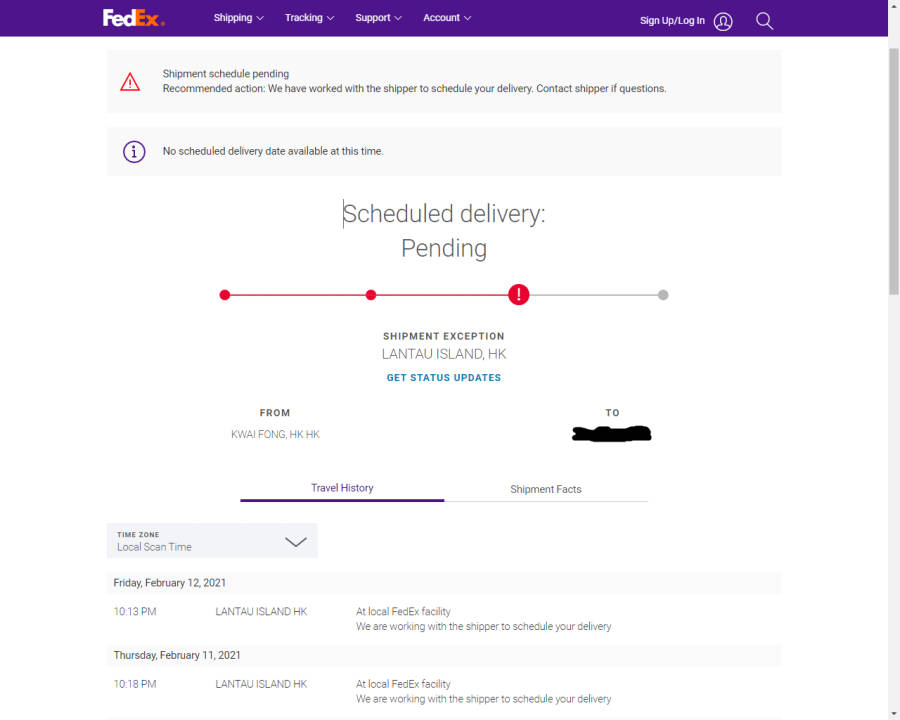Select the first red tracking progress dot

point(225,294)
